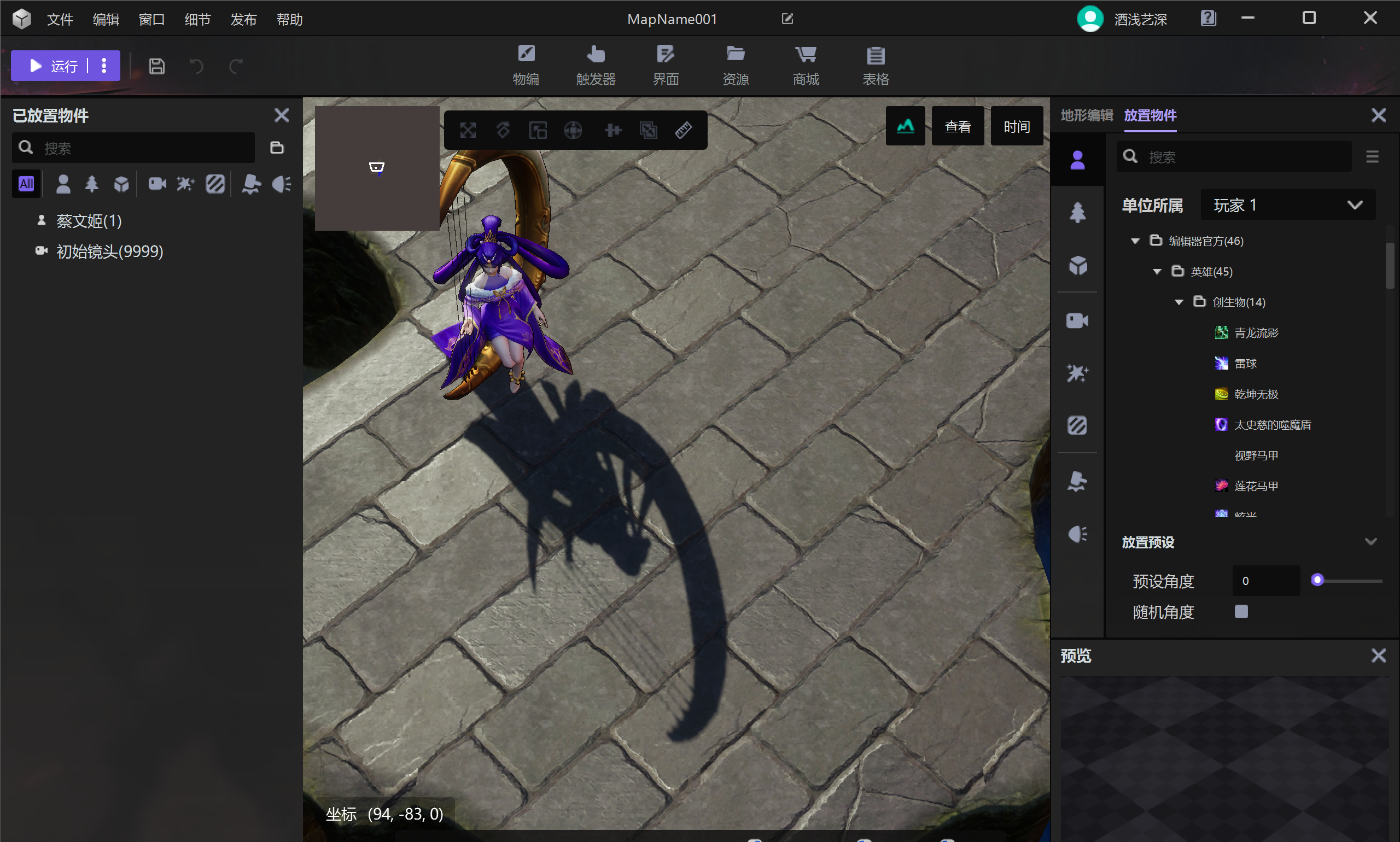
Task: Click ruler measure icon in viewport toolbar
Action: 683,131
